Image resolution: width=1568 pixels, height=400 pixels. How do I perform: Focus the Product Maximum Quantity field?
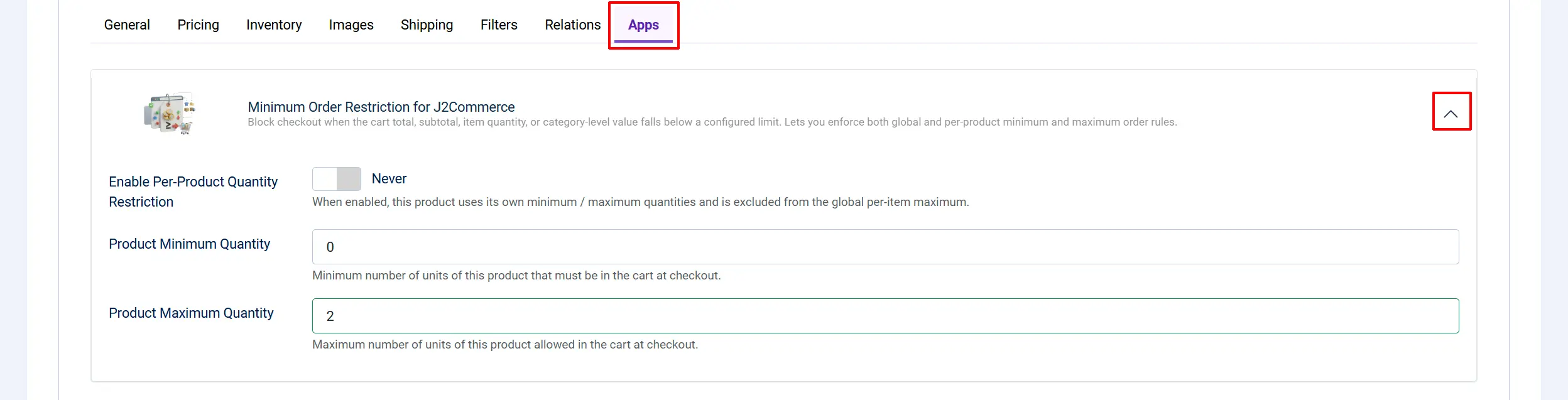coord(885,316)
